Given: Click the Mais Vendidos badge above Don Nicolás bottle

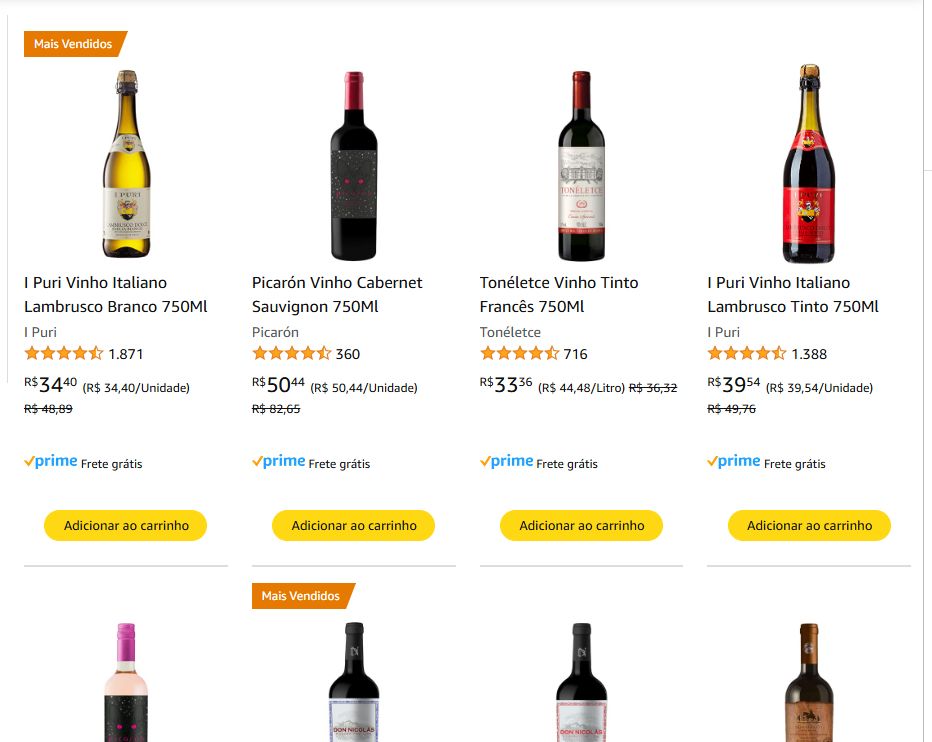Looking at the screenshot, I should pos(302,596).
